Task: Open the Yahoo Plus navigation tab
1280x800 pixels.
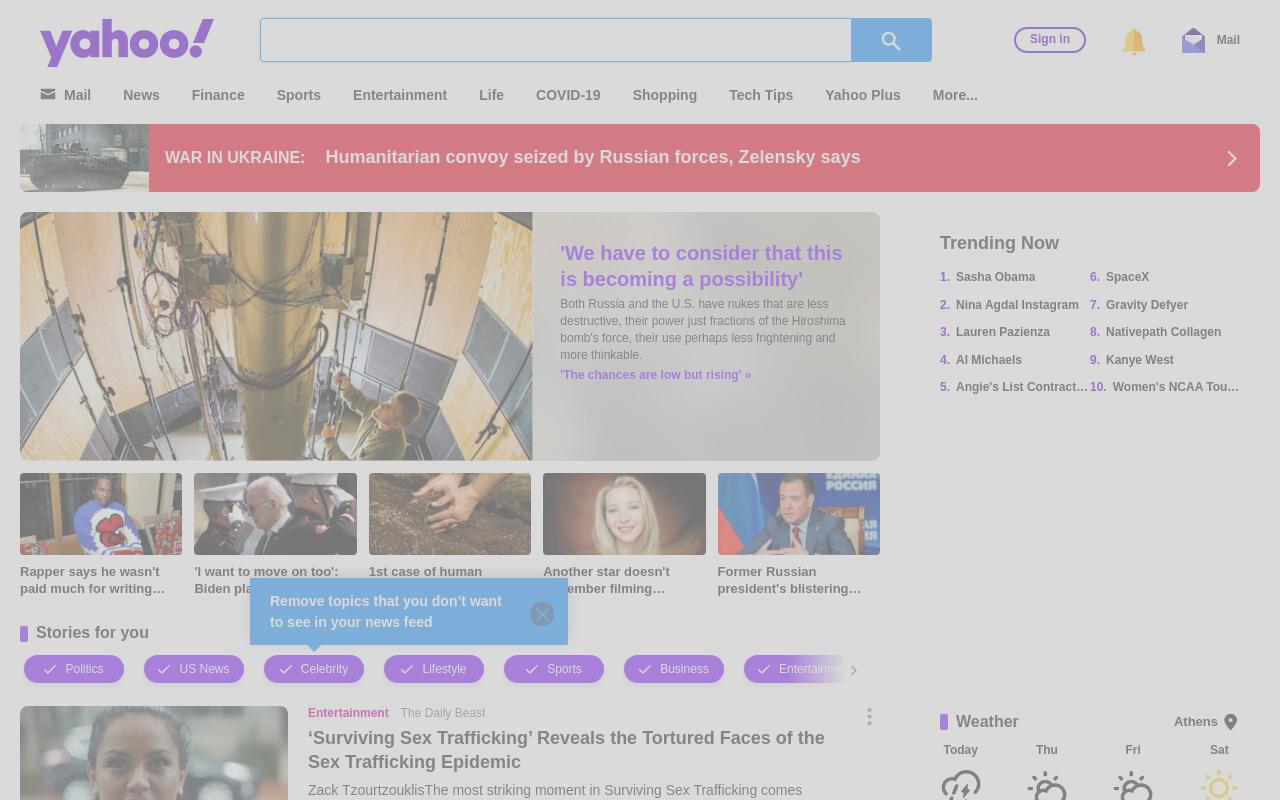Action: [x=863, y=95]
